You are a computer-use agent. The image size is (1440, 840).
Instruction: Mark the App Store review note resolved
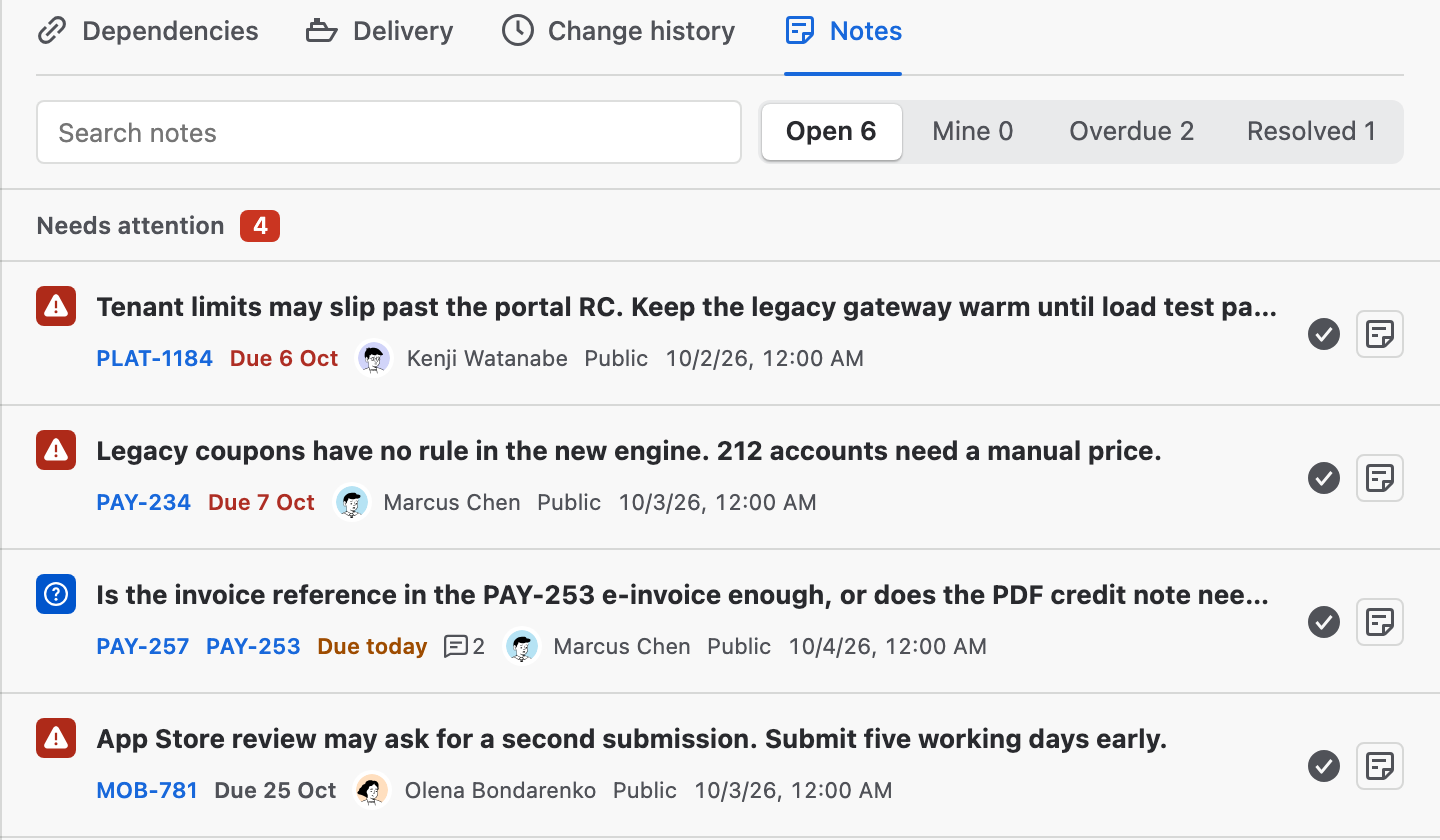[x=1324, y=766]
